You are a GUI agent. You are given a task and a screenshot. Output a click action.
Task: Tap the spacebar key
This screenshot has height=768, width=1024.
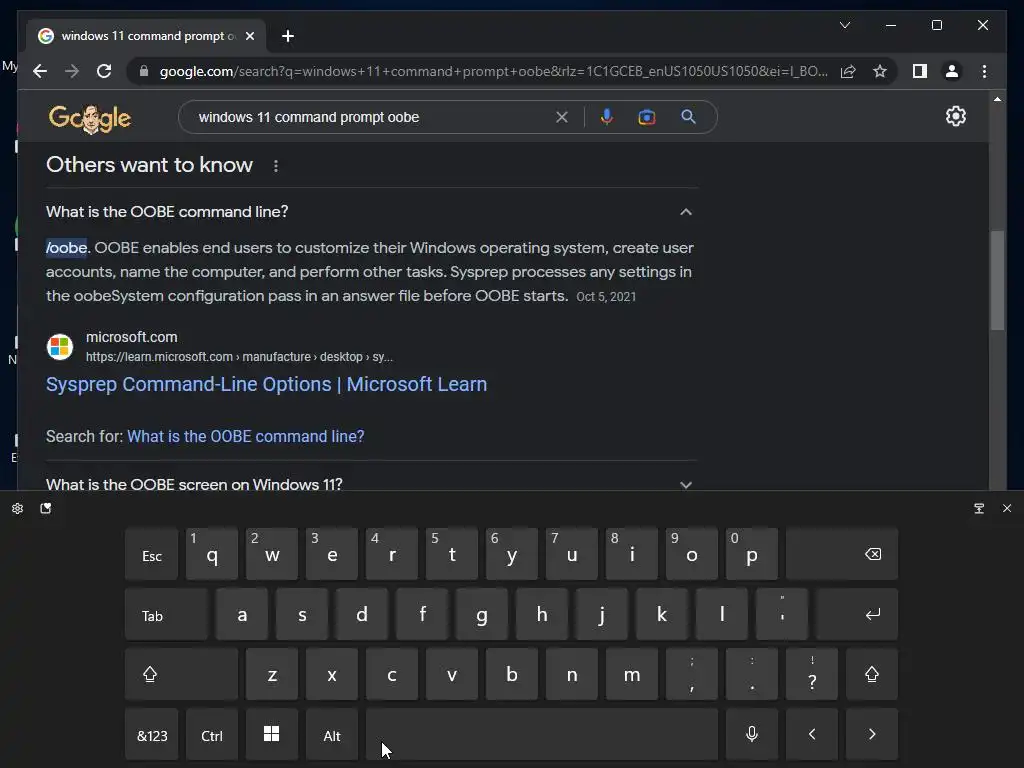point(541,735)
